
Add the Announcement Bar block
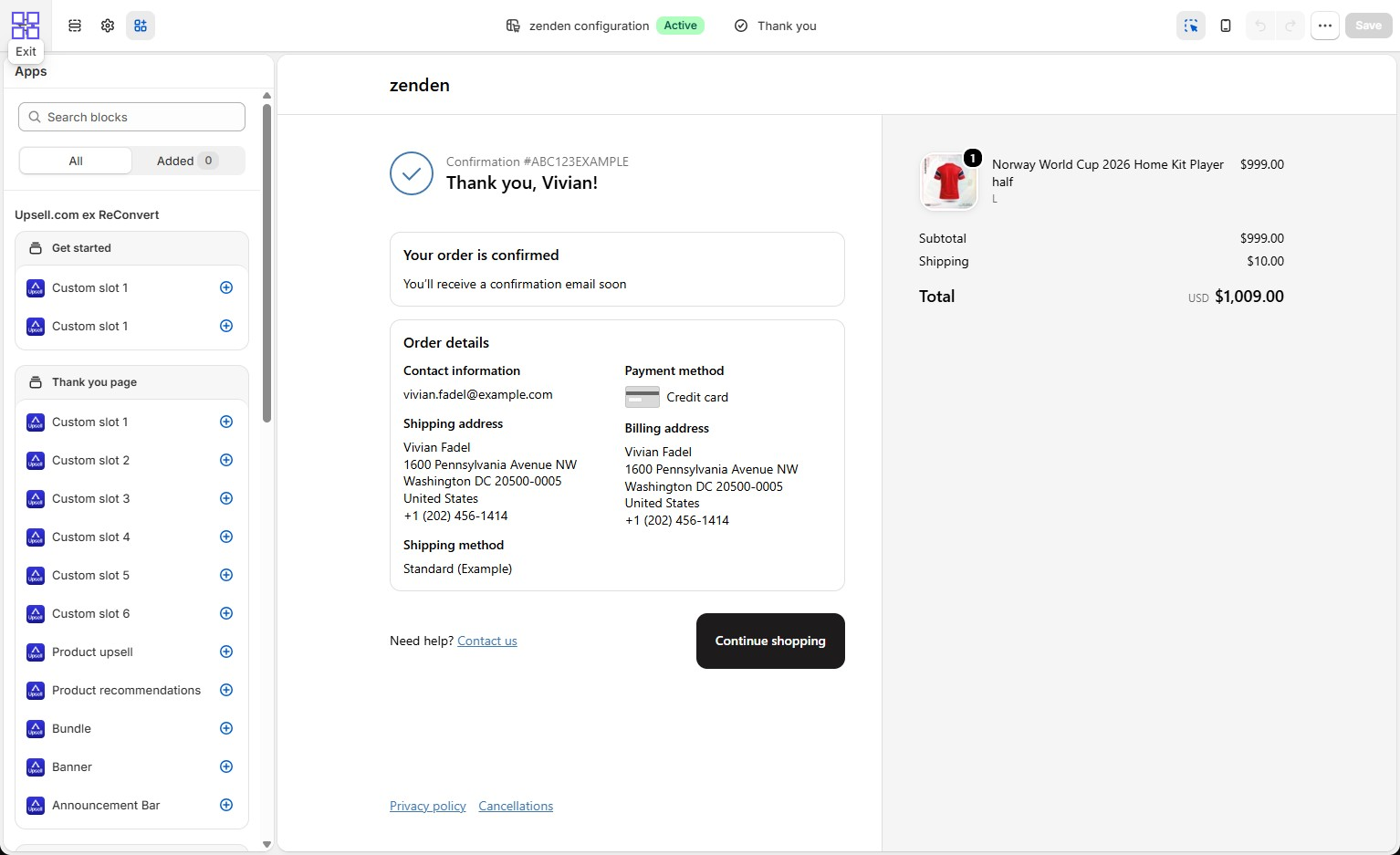tap(226, 805)
